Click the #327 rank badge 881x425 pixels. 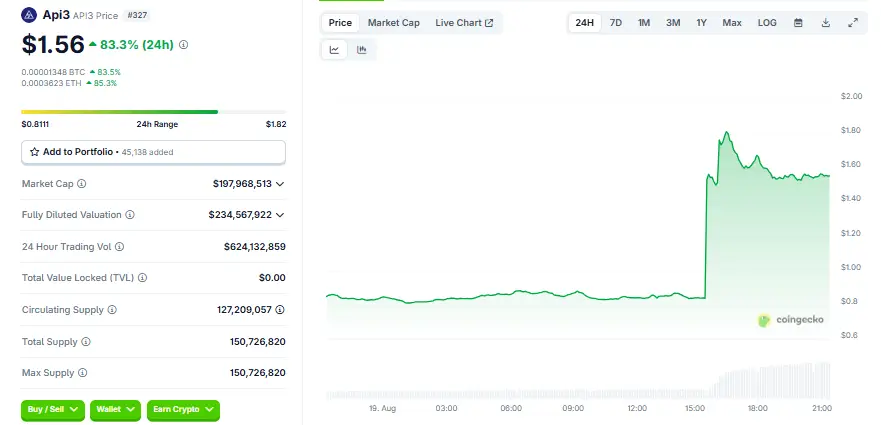137,15
